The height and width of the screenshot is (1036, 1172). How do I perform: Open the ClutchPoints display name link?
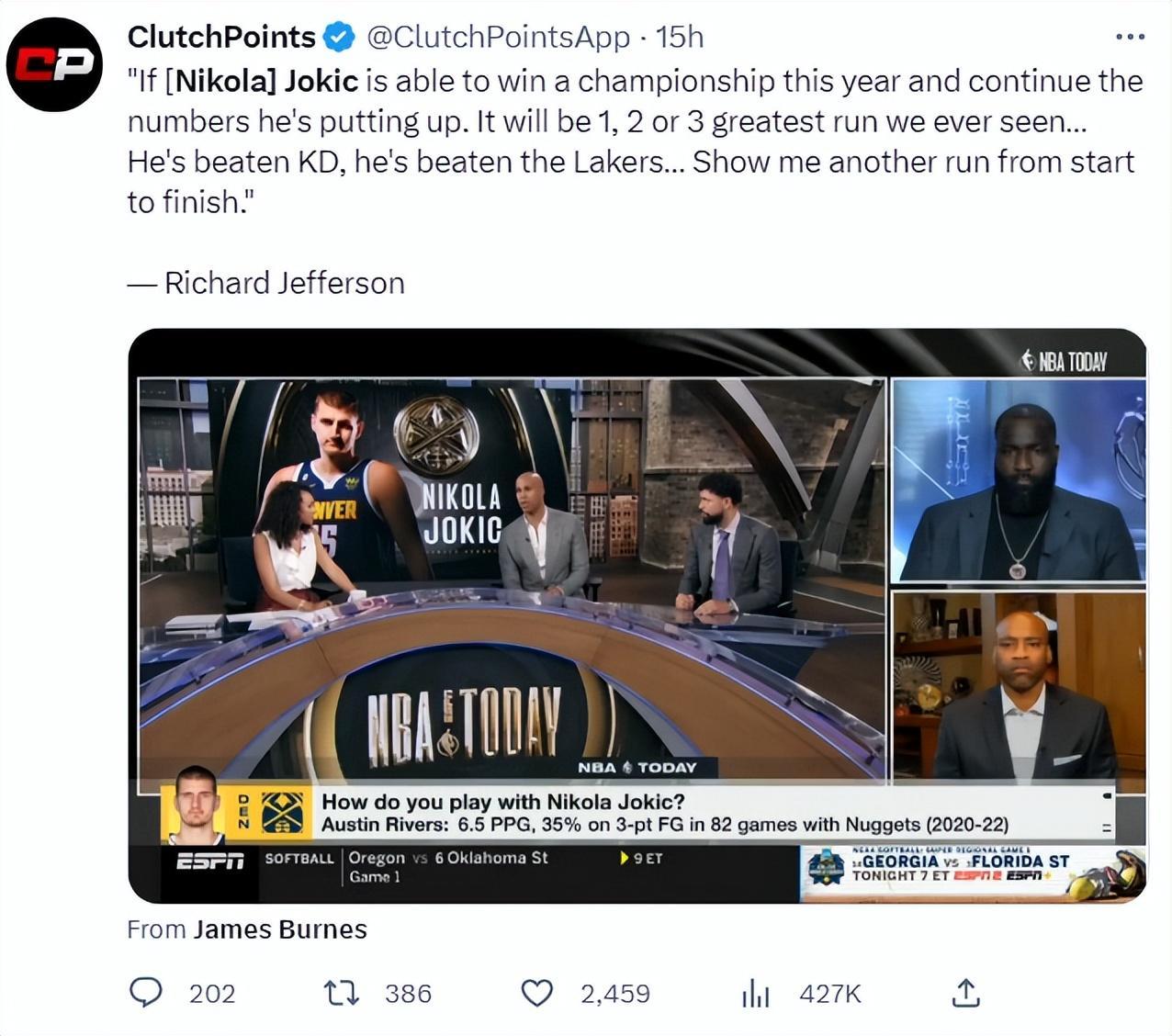pos(221,37)
